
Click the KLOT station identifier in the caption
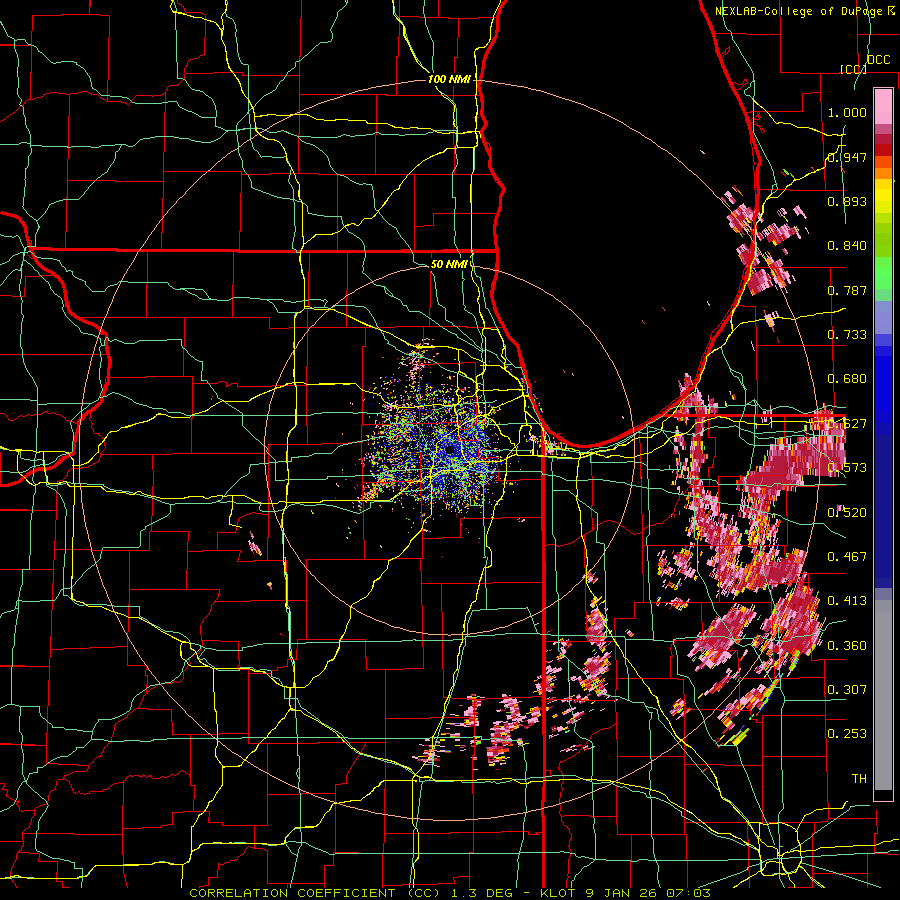(557, 893)
